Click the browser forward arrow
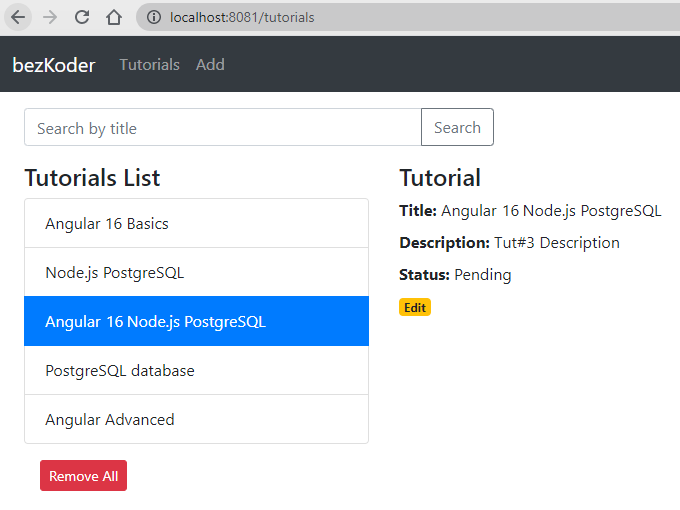This screenshot has height=510, width=680. [x=50, y=17]
